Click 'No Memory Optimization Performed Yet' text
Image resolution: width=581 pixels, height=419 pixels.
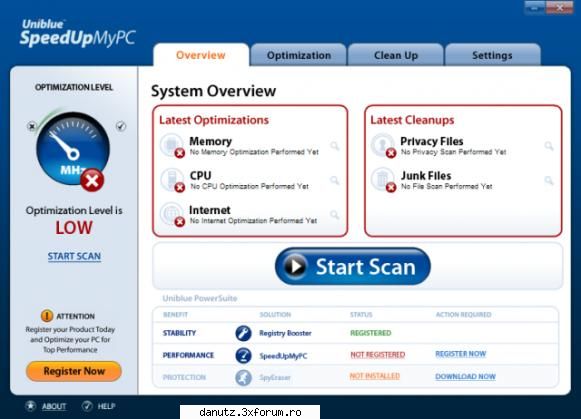[x=254, y=152]
